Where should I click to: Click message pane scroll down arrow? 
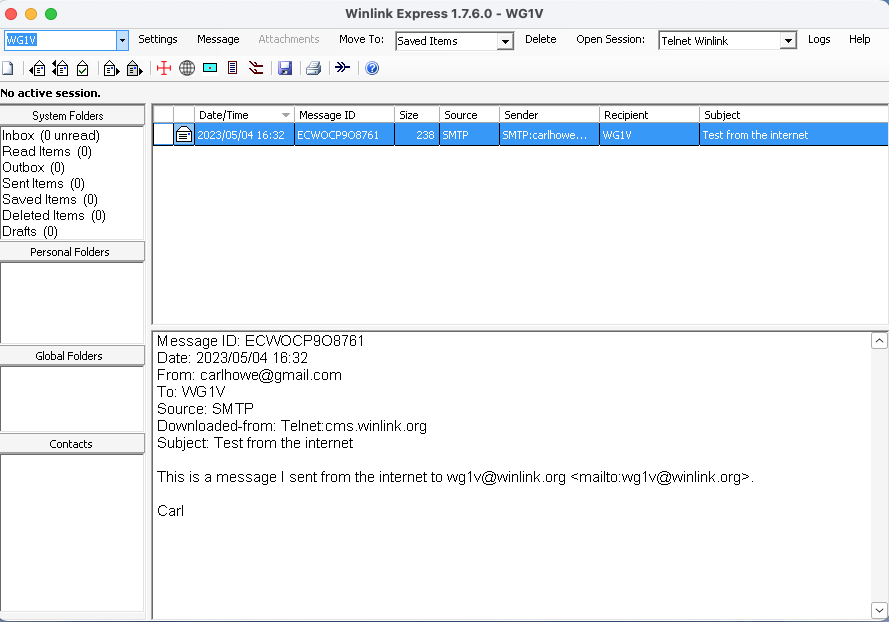(879, 610)
